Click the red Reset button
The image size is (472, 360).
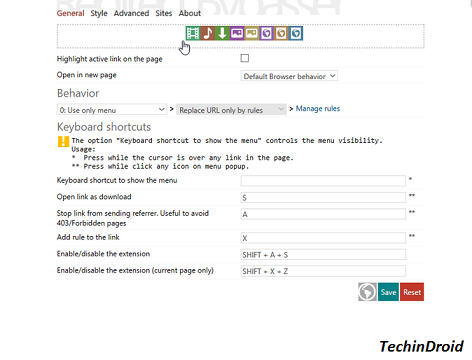click(412, 292)
